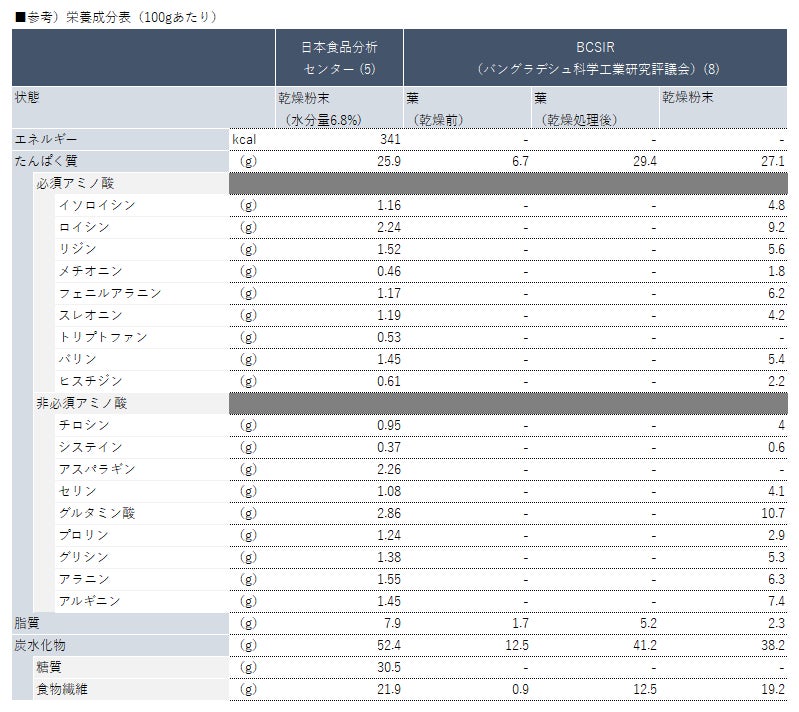Click the 'プロリン' row label
This screenshot has width=799, height=712.
84,535
